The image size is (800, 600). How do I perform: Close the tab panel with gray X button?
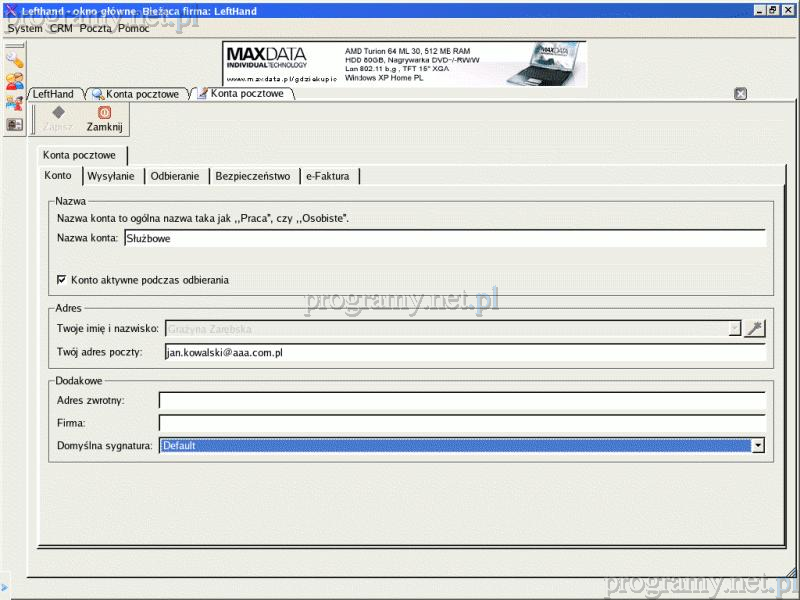pyautogui.click(x=741, y=94)
